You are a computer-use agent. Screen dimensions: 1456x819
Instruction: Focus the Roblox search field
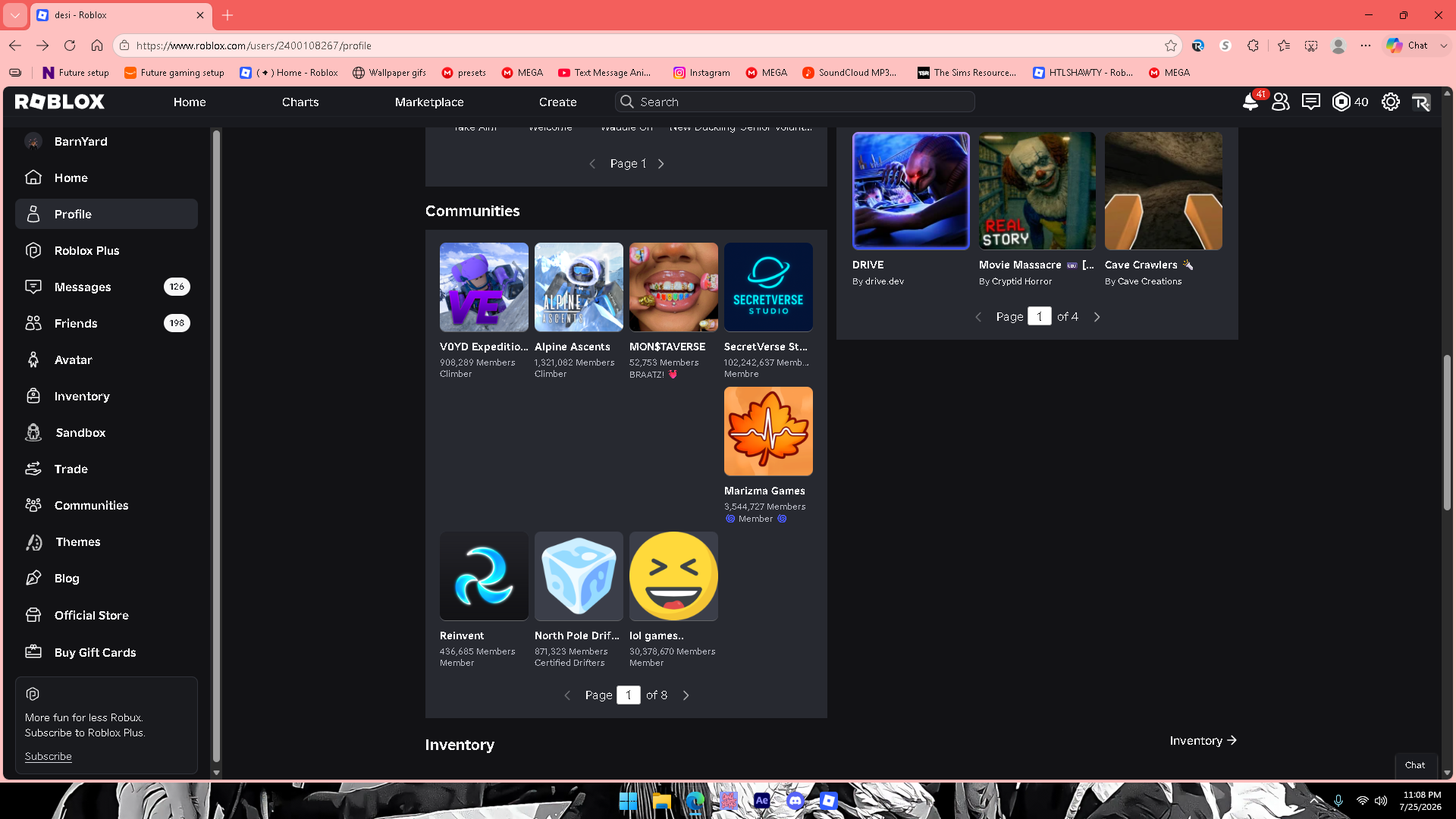795,102
